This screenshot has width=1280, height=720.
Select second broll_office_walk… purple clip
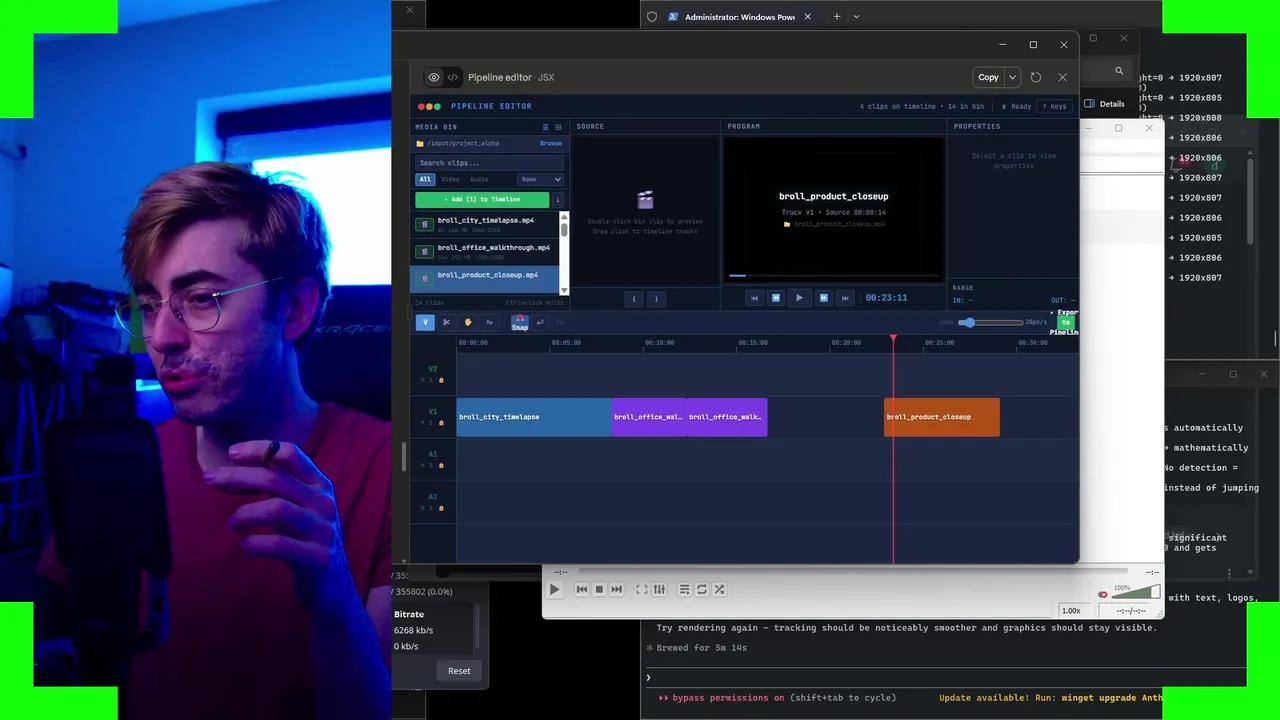click(727, 417)
